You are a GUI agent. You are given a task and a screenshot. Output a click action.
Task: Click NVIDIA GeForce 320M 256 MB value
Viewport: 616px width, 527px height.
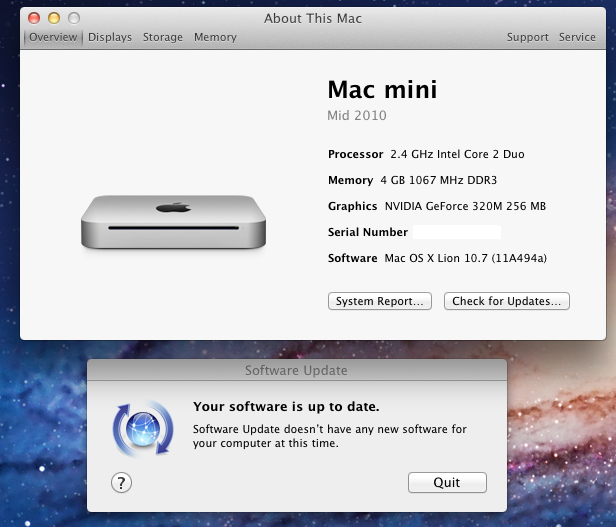point(465,206)
